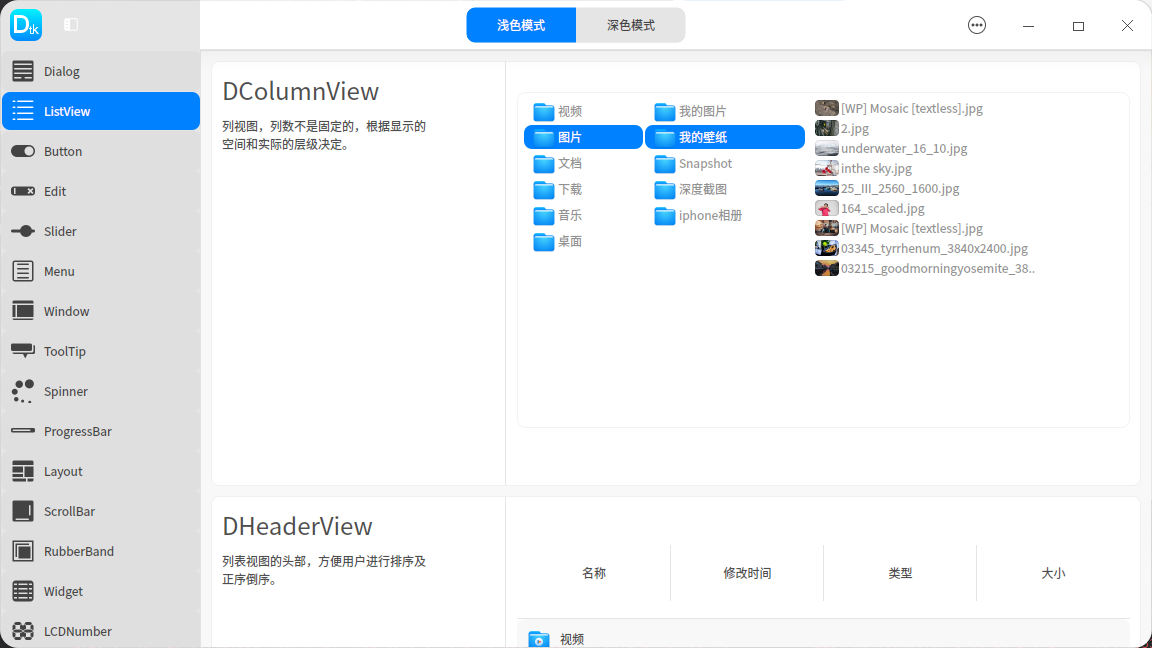
Task: Switch to 深色模式 (dark mode)
Action: (x=630, y=24)
